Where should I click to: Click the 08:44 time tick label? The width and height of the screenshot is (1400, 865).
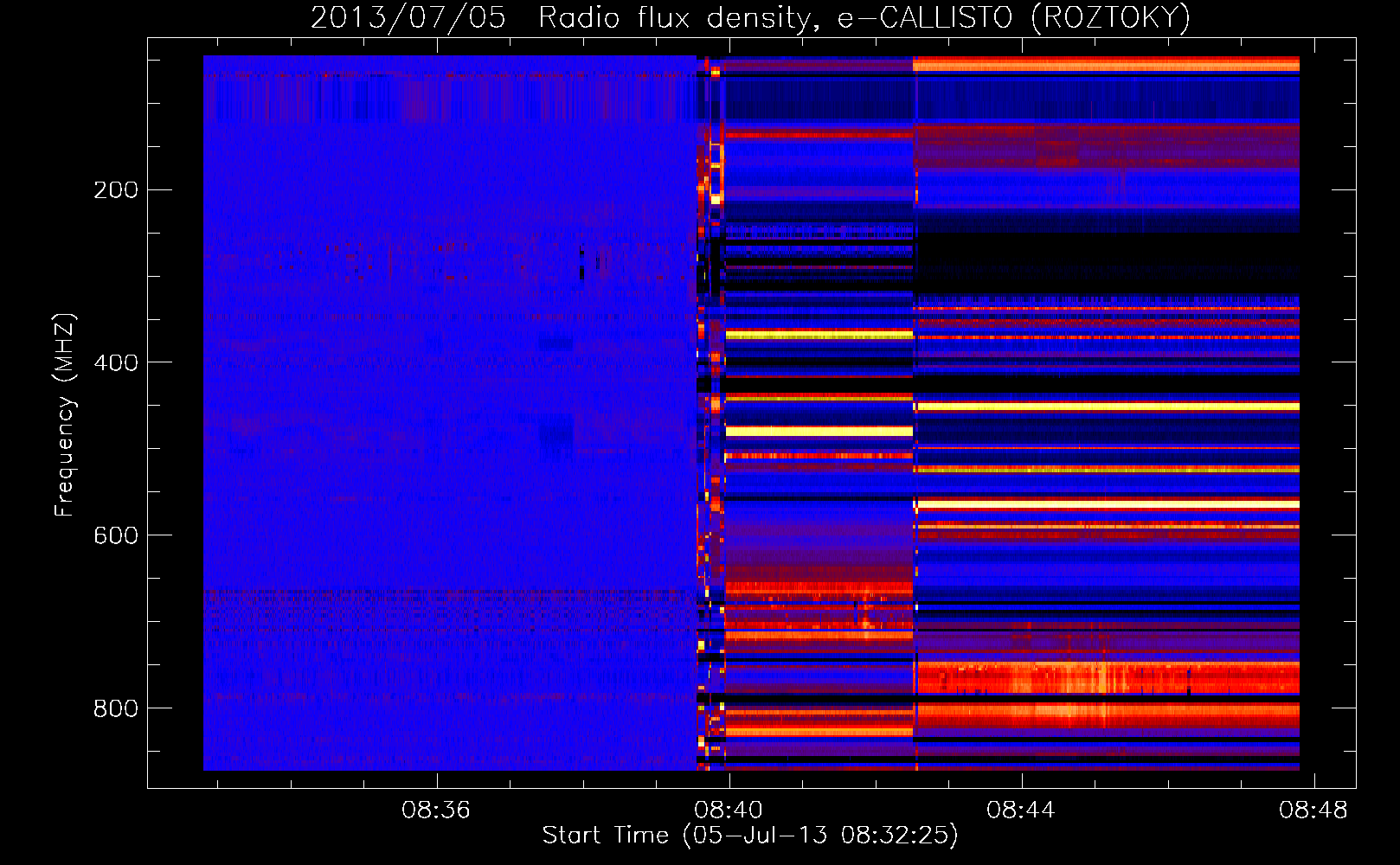coord(1021,810)
